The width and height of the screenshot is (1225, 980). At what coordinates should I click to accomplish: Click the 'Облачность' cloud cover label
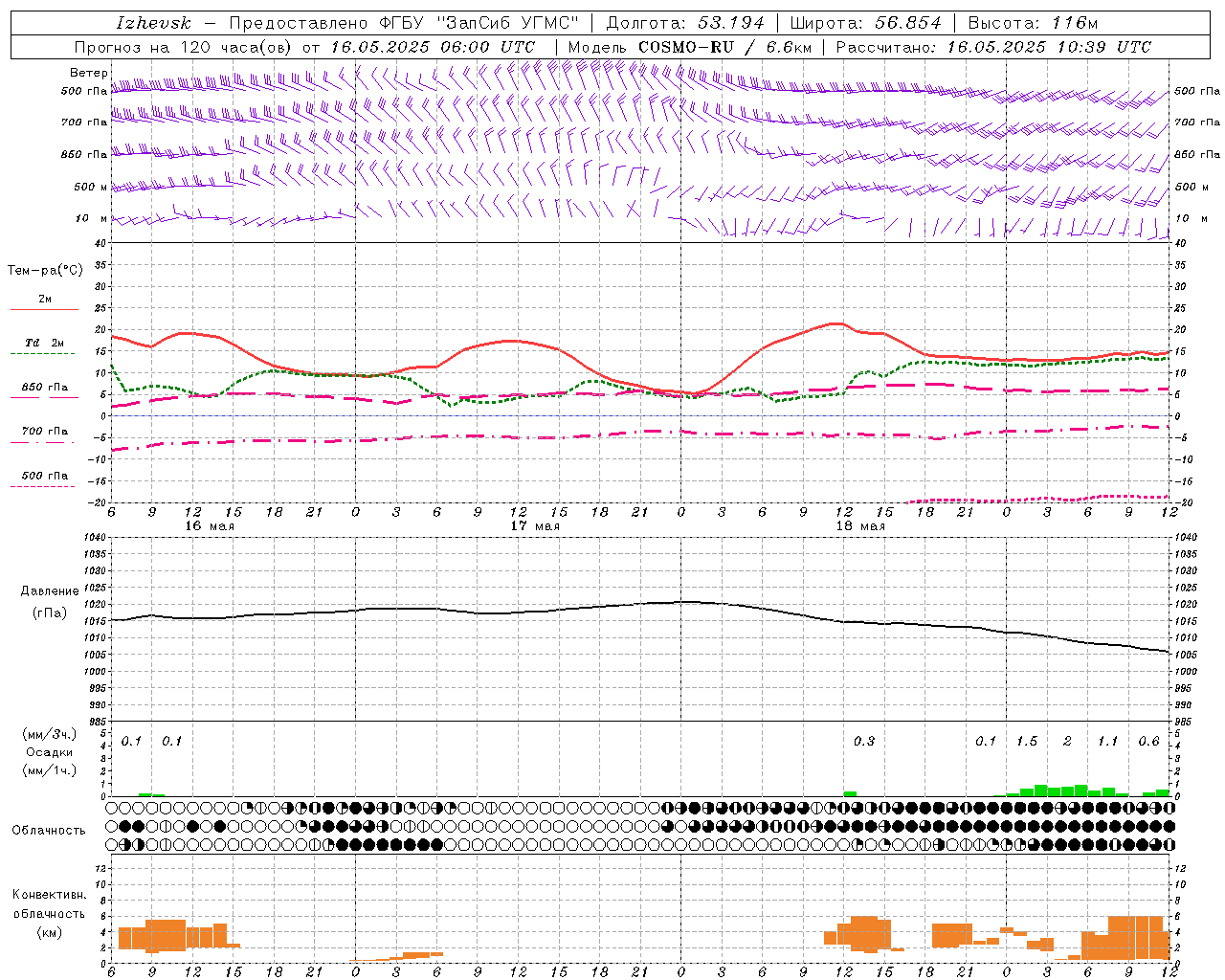point(49,831)
